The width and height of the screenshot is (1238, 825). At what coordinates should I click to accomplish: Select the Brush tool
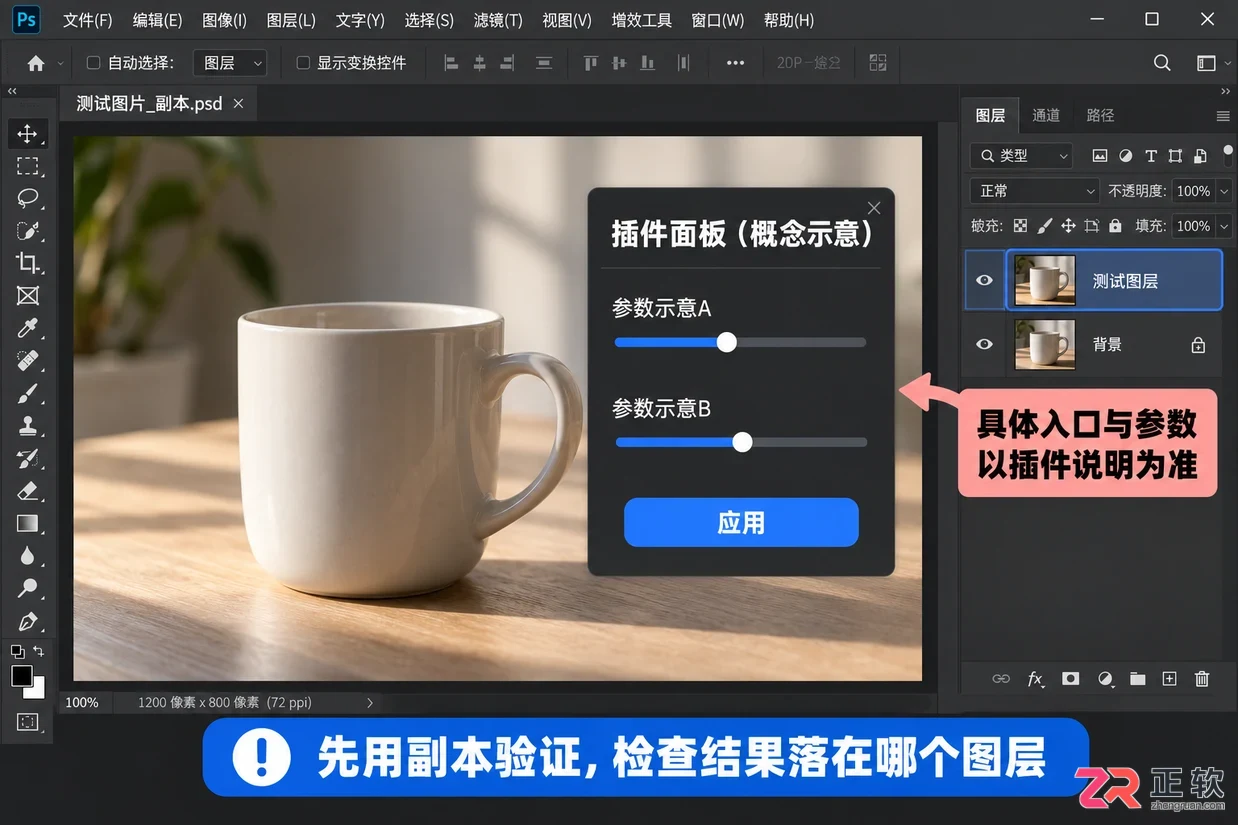(x=27, y=393)
